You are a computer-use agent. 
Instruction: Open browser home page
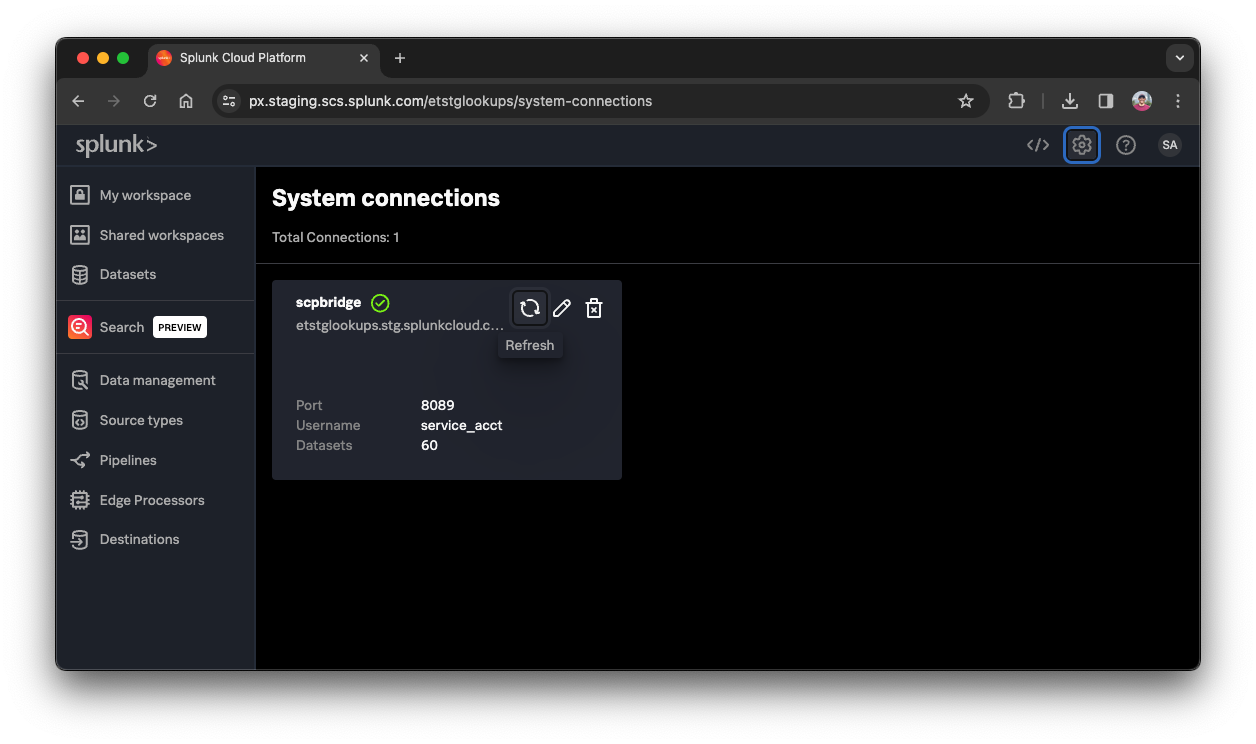pyautogui.click(x=186, y=101)
